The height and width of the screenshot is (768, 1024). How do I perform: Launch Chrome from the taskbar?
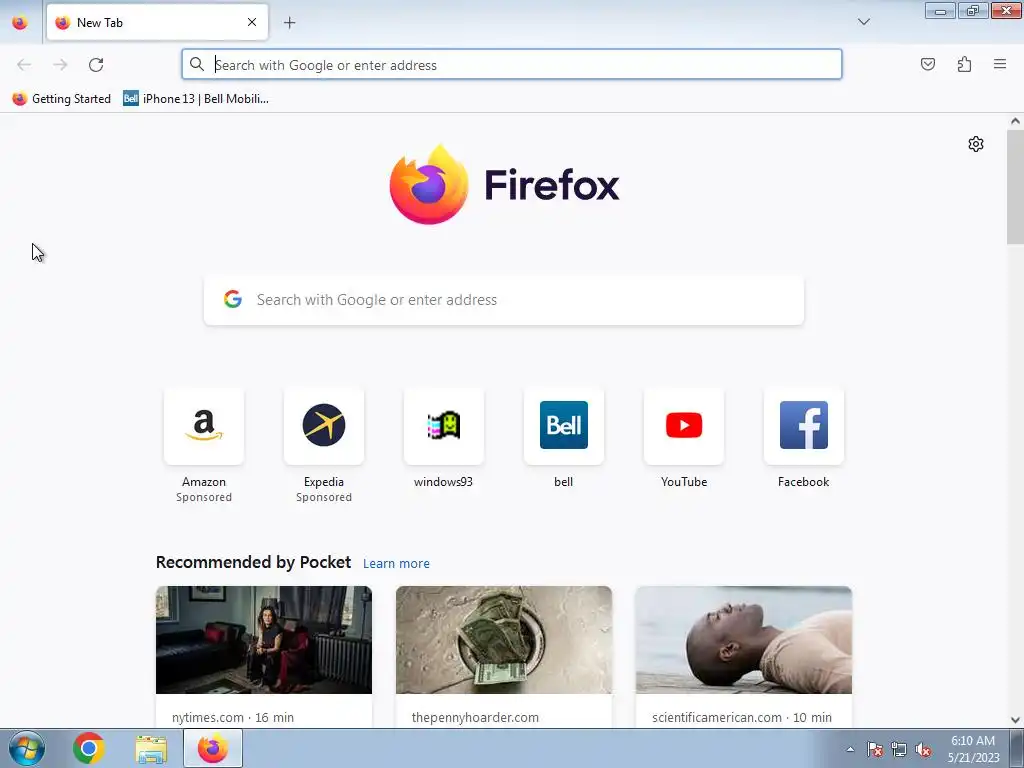click(x=89, y=748)
